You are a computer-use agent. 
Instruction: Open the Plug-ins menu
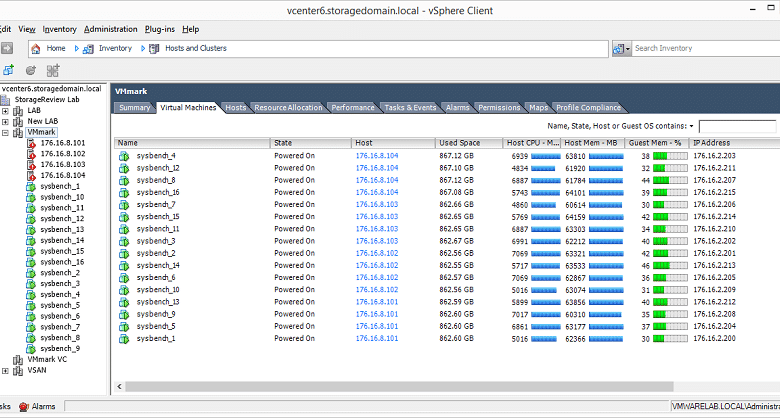click(160, 29)
